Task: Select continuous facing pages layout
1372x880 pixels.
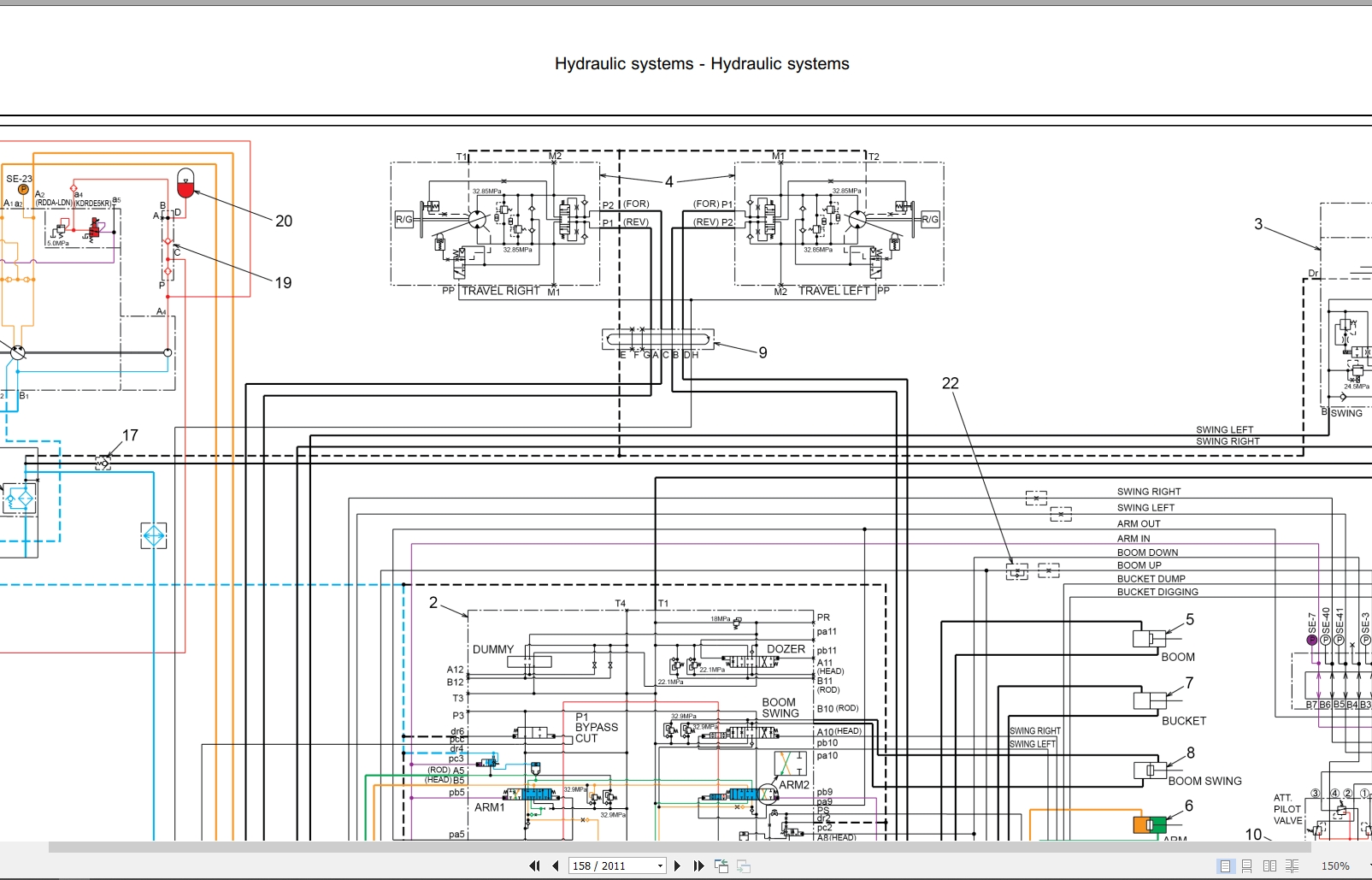Action: (x=1292, y=866)
